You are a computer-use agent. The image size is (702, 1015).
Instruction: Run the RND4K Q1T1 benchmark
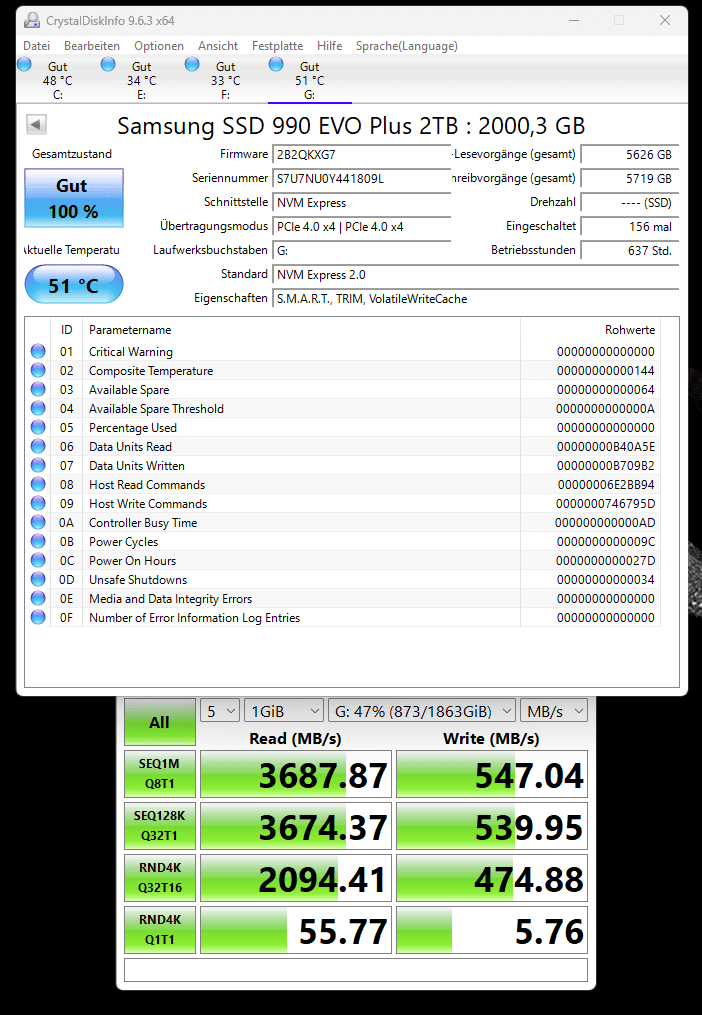coord(159,930)
